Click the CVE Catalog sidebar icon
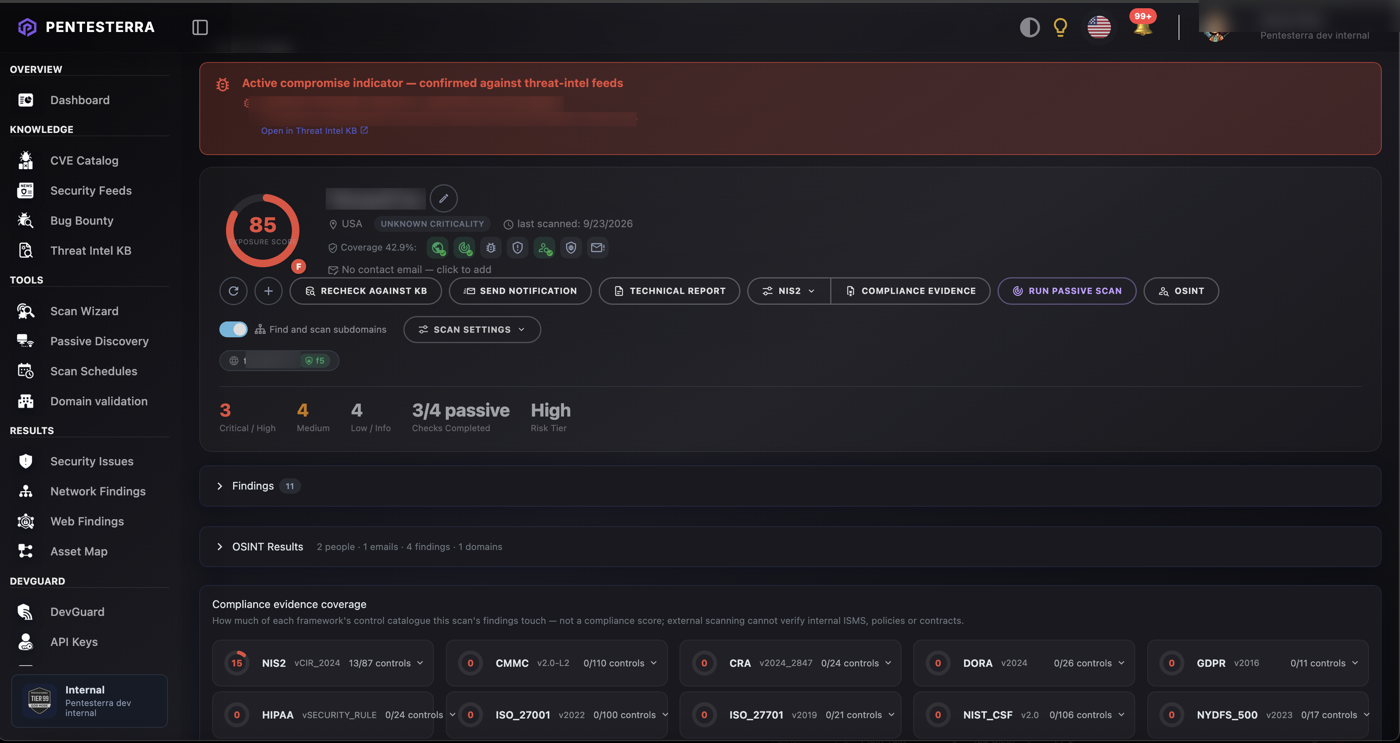 (x=26, y=160)
